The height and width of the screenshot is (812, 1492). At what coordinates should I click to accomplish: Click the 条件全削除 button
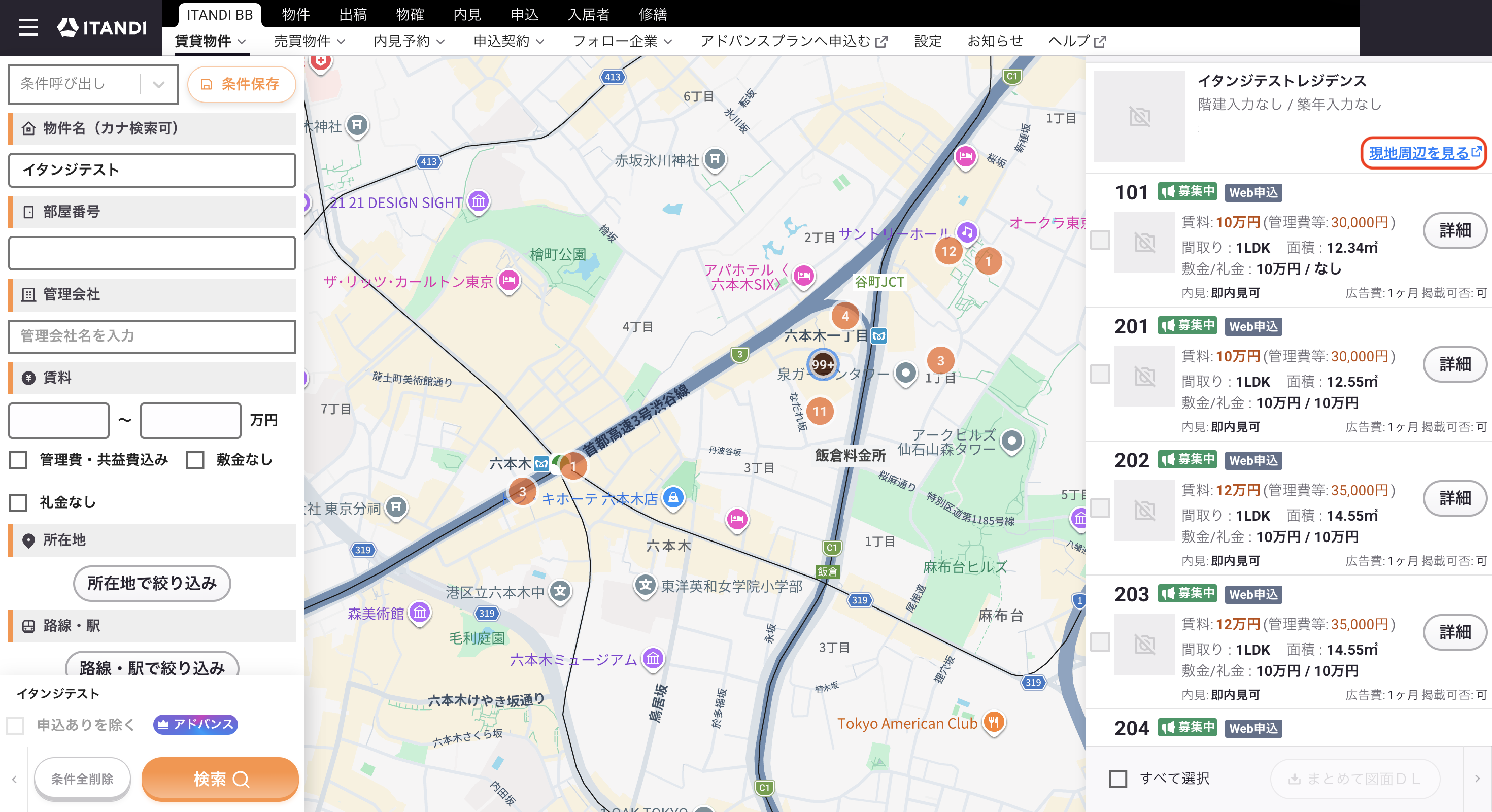[x=82, y=779]
